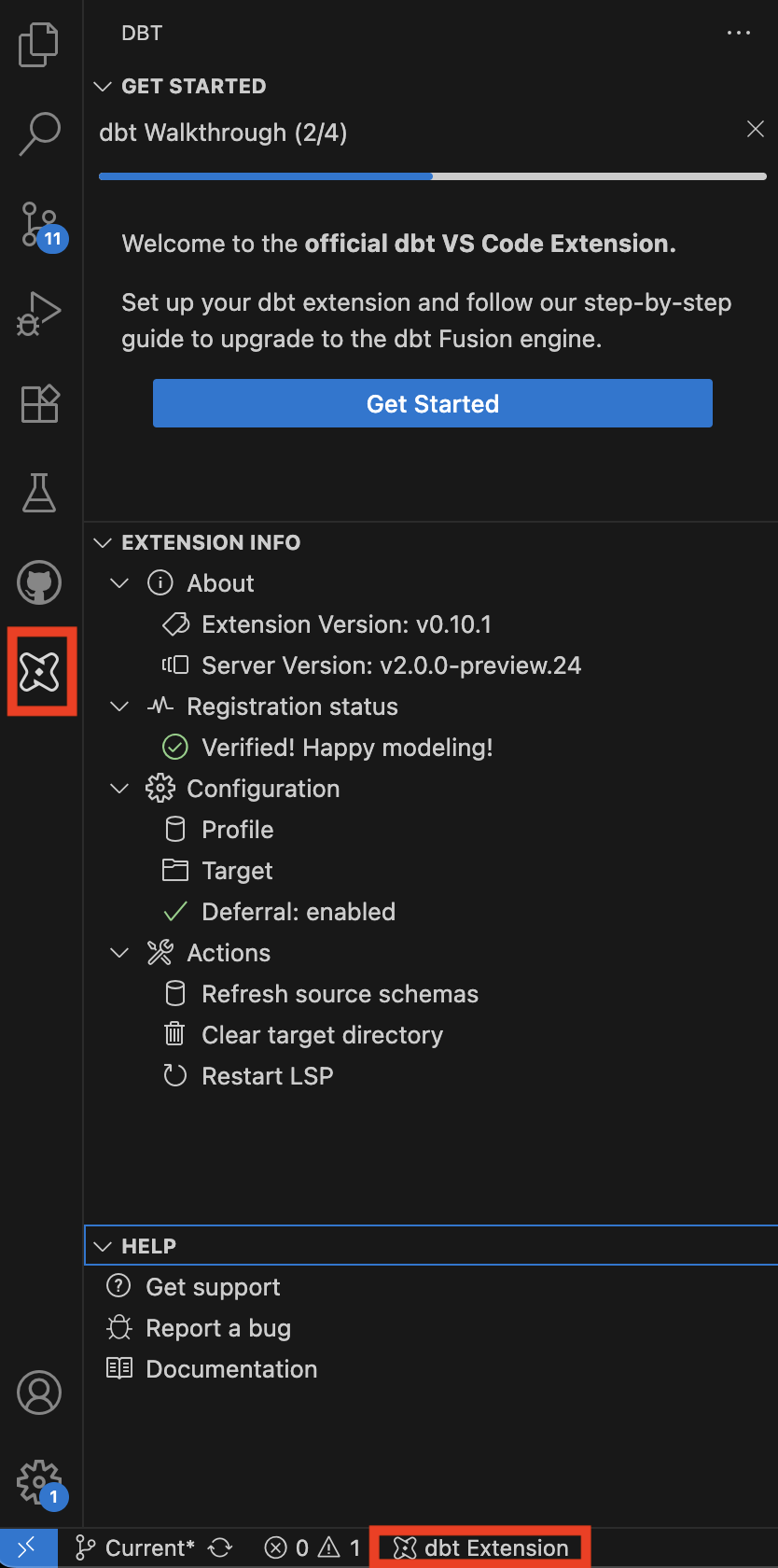The height and width of the screenshot is (1568, 778).
Task: Dismiss the dbt Walkthrough panel
Action: pyautogui.click(x=755, y=130)
